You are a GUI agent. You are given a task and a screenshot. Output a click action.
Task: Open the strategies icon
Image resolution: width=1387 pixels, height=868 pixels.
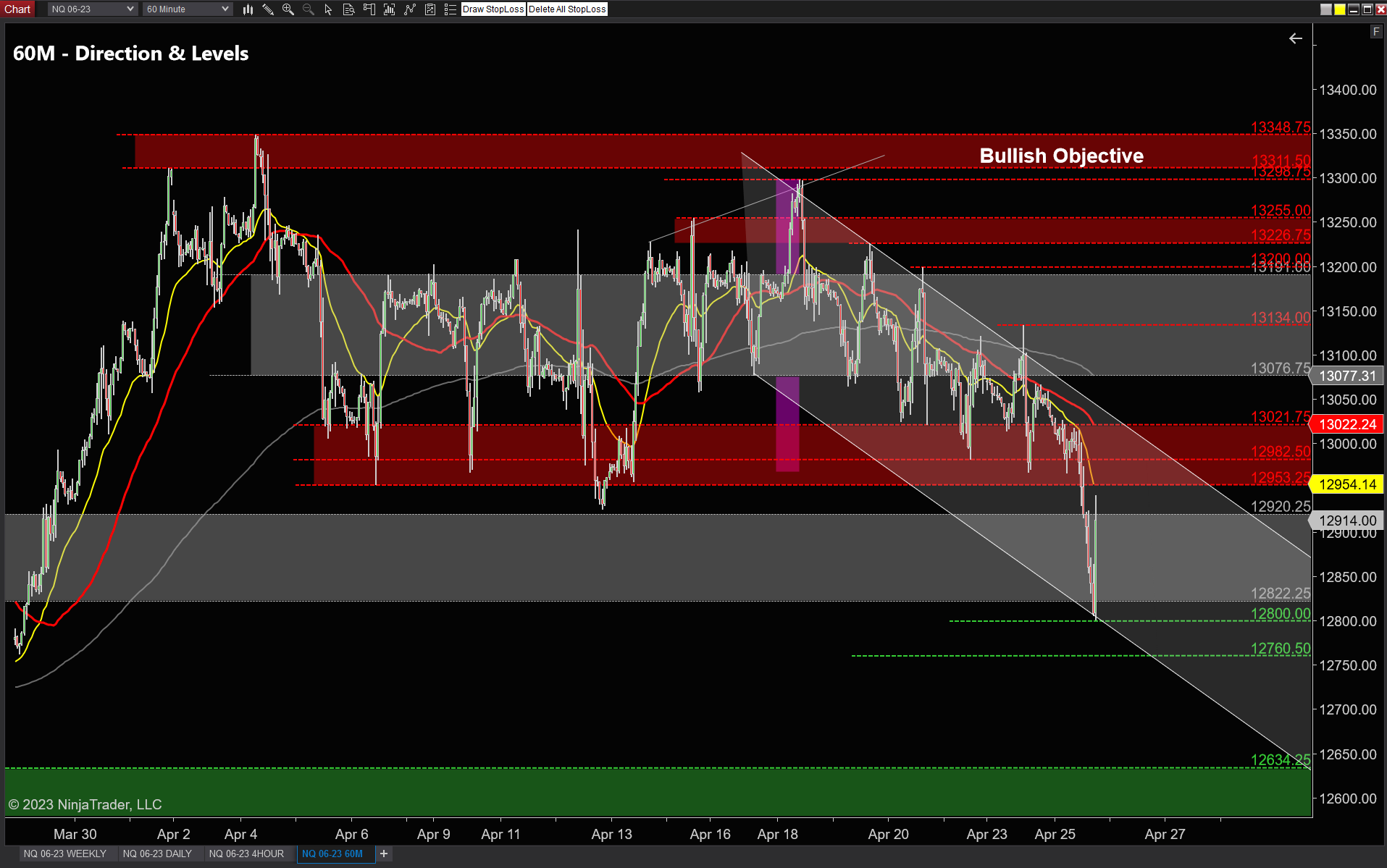tap(430, 9)
